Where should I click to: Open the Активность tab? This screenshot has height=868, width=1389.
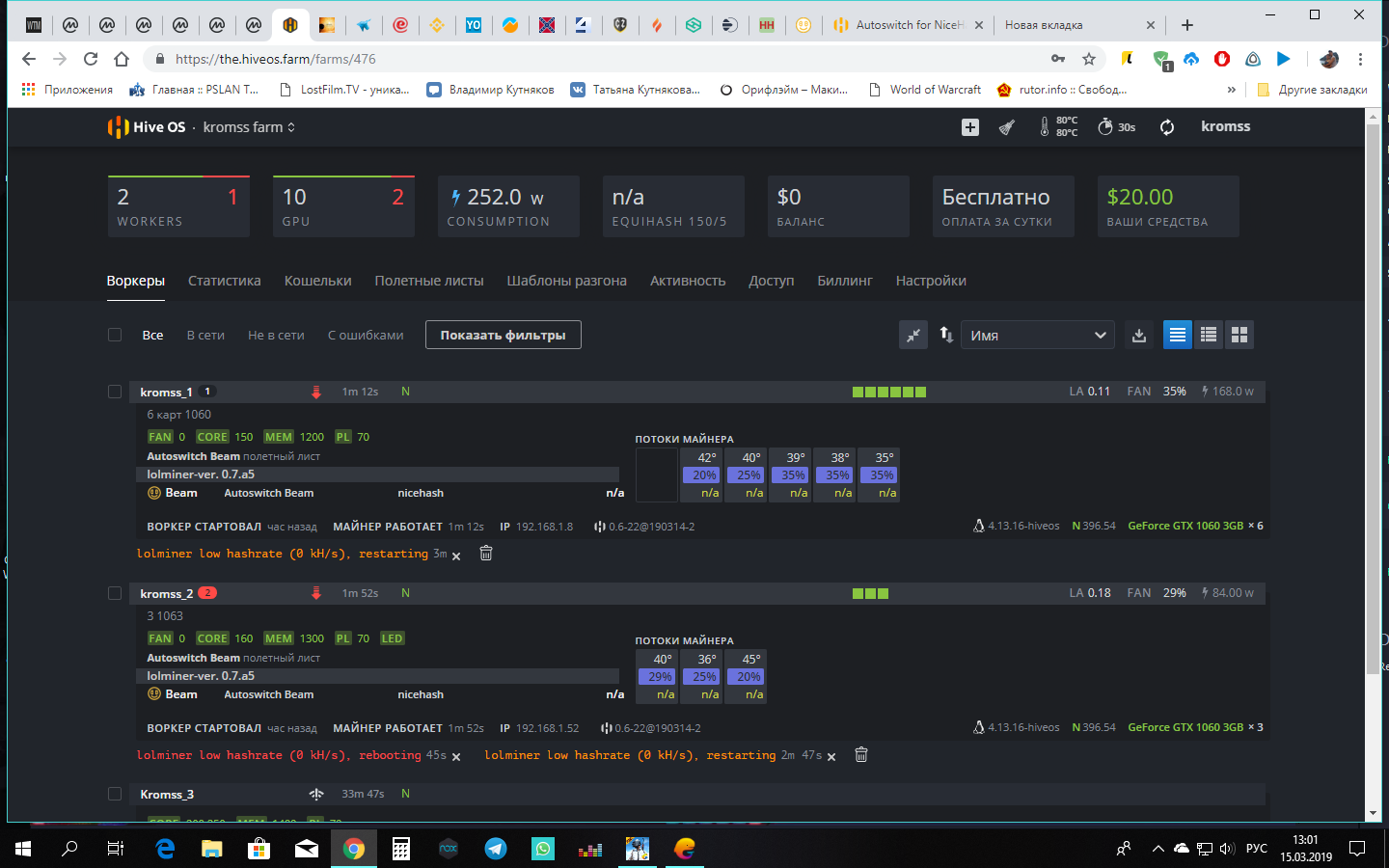688,281
